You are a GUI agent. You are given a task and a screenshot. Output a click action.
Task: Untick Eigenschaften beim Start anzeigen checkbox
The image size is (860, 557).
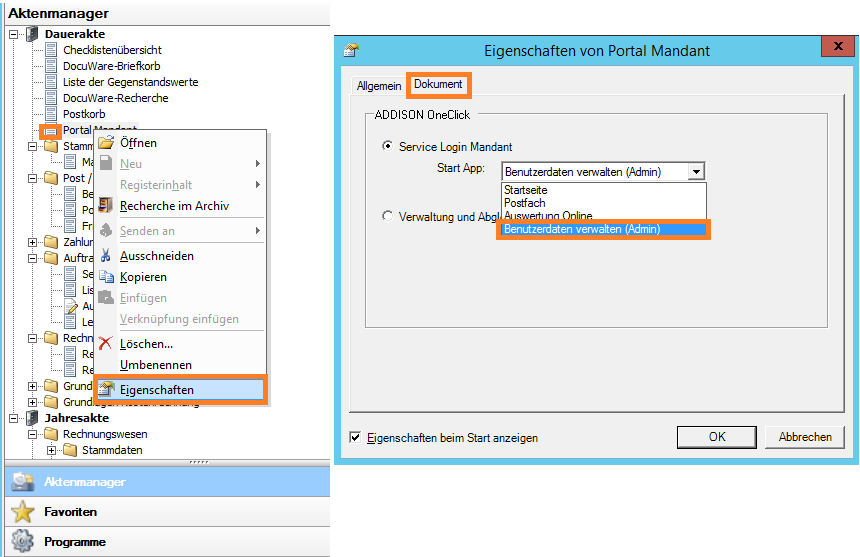click(x=355, y=437)
